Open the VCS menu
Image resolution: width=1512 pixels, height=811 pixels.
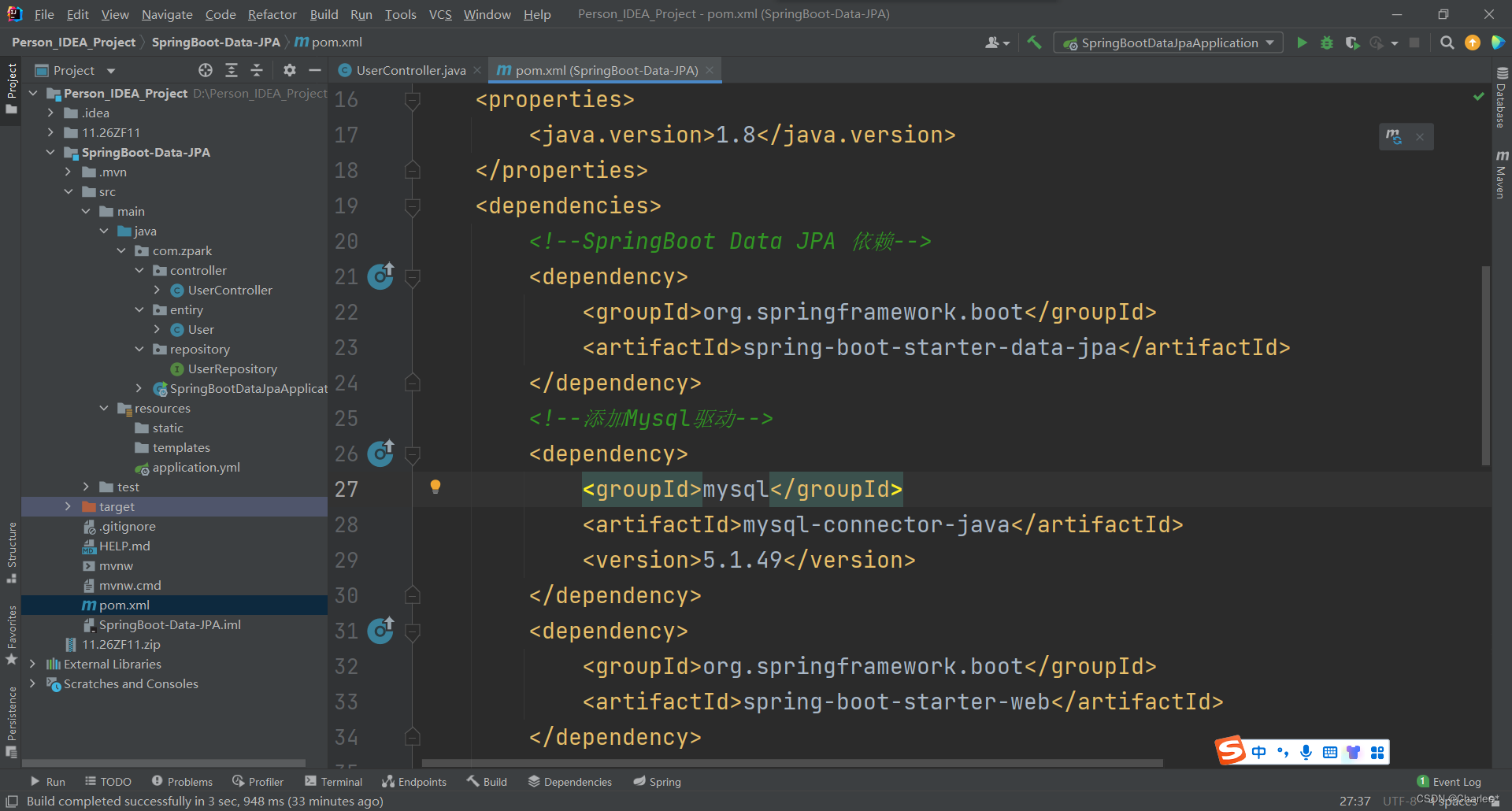(x=440, y=14)
